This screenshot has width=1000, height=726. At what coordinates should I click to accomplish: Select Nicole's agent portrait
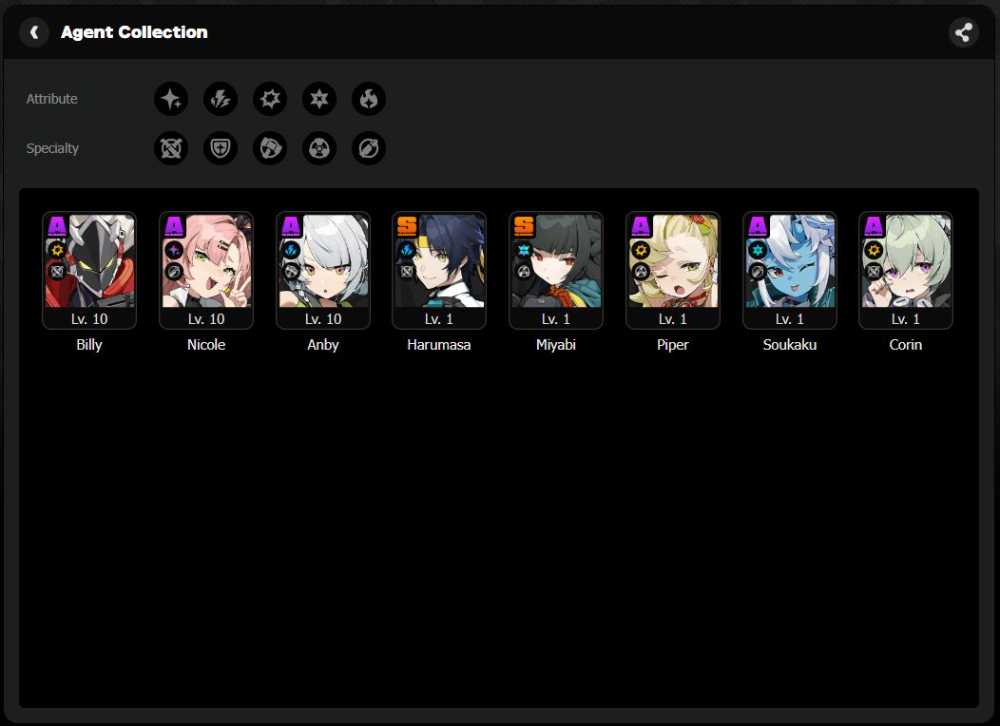click(206, 270)
